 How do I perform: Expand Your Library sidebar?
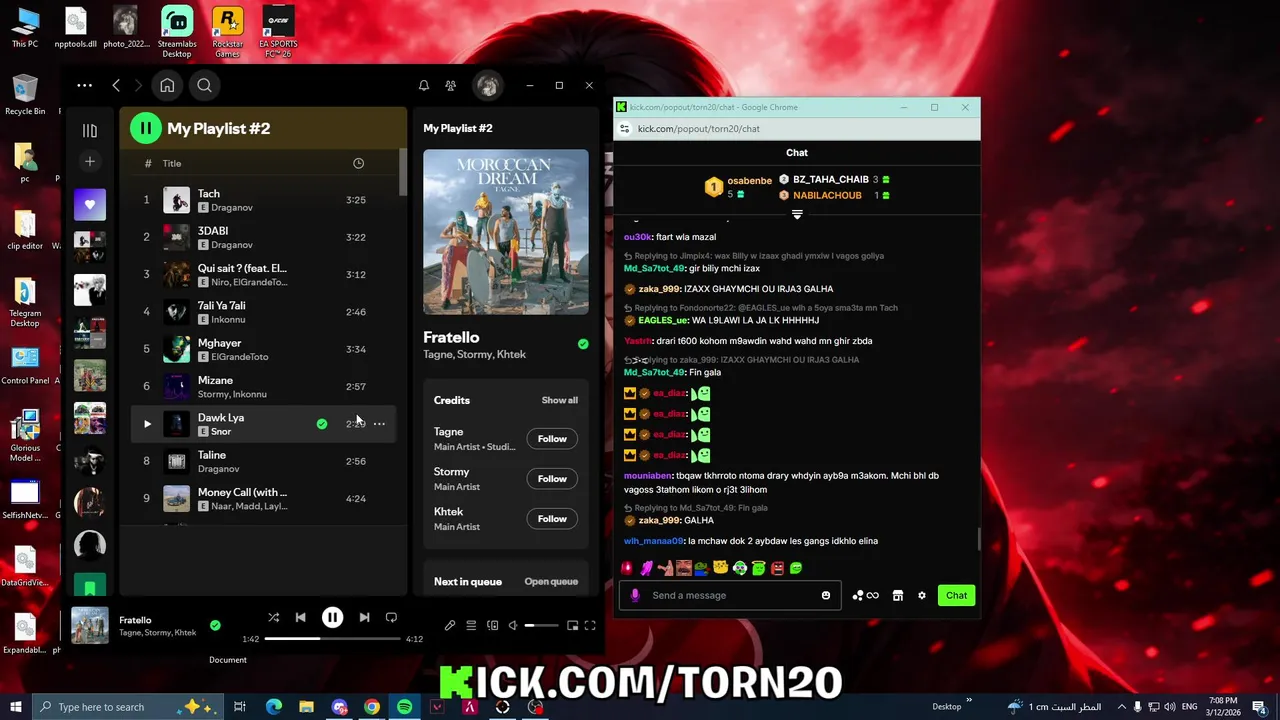[90, 130]
